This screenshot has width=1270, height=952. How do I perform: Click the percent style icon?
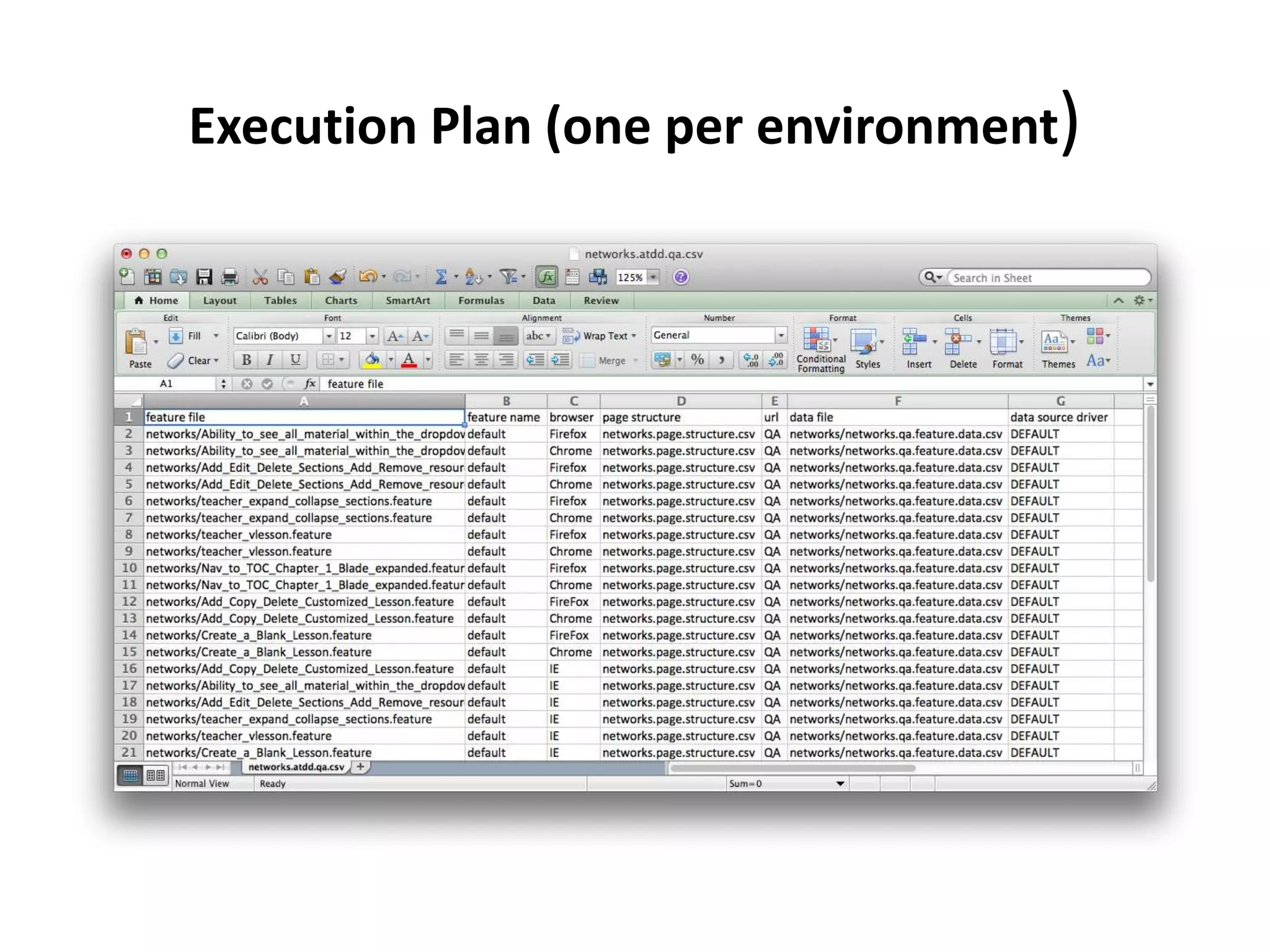tap(698, 360)
